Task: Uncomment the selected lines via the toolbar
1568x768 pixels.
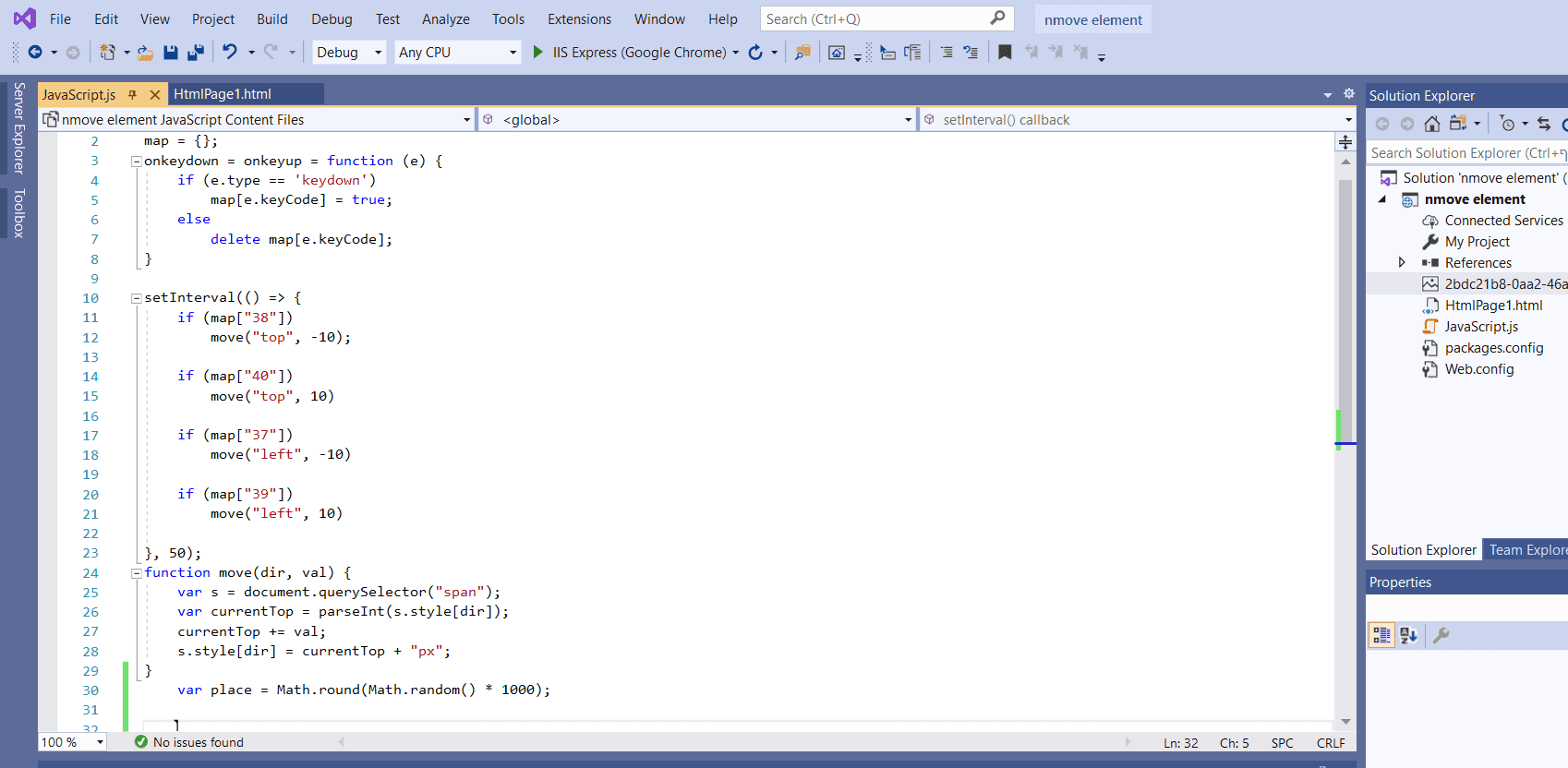Action: coord(971,53)
